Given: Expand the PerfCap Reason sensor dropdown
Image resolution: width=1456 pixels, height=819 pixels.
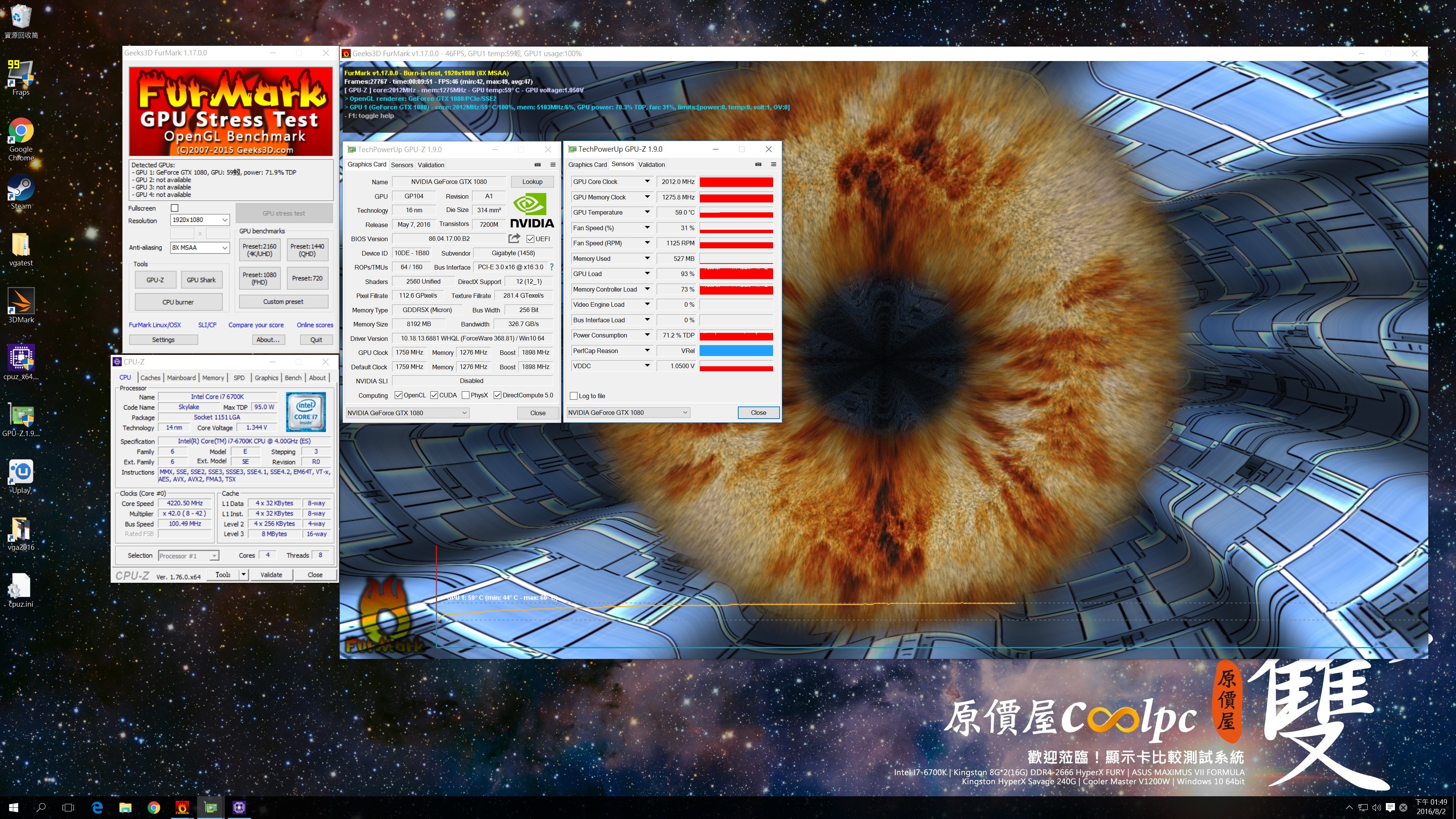Looking at the screenshot, I should [x=647, y=350].
